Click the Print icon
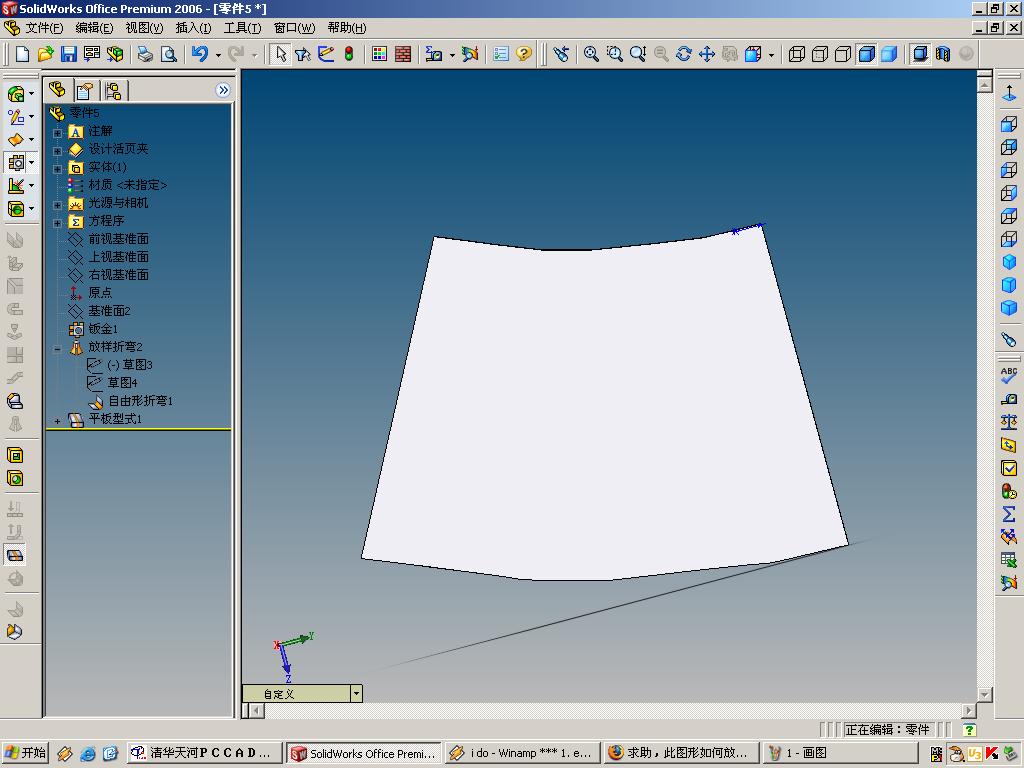Screen dimensions: 1024x768 (x=145, y=54)
